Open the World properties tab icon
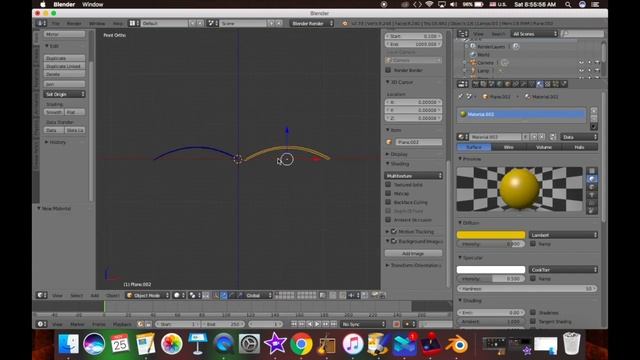Viewport: 640px width, 360px height. 500,84
